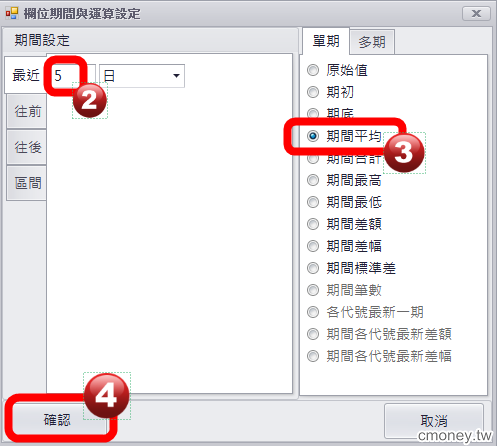Screen dimensions: 498x446
Task: Click the 取消 button
Action: (x=434, y=421)
